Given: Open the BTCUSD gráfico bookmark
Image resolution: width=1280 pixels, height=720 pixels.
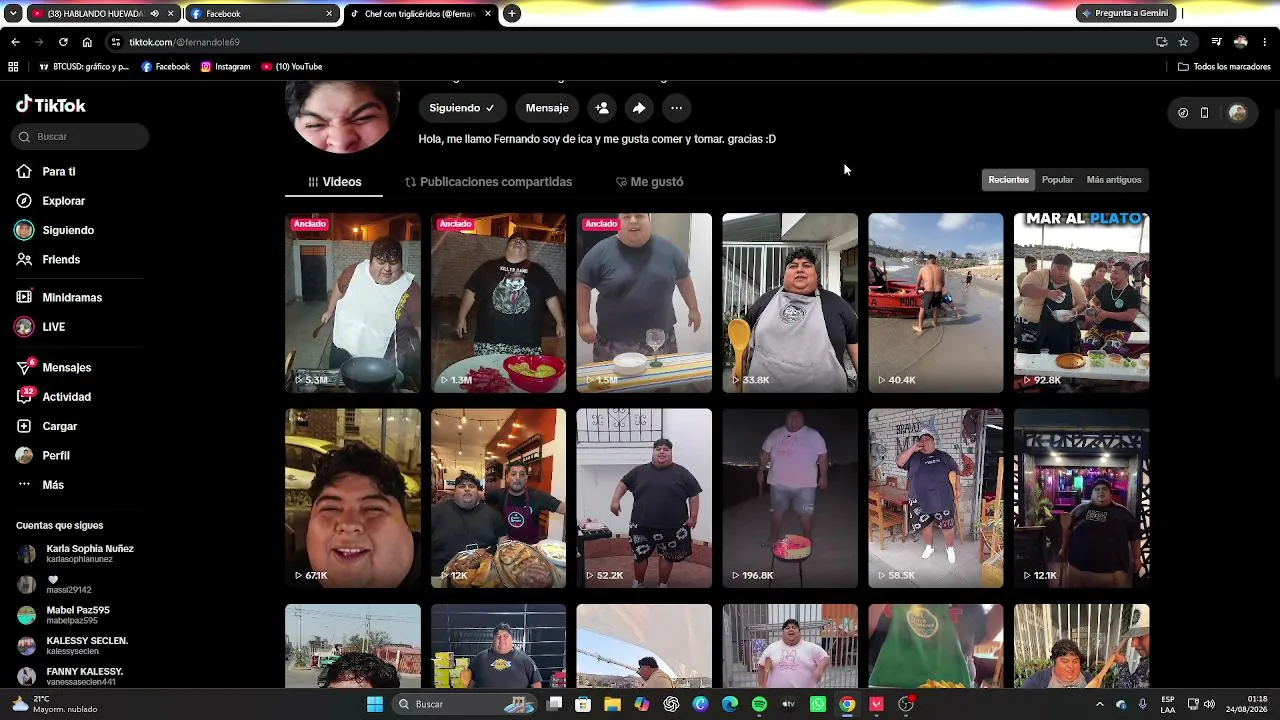Looking at the screenshot, I should click(84, 67).
